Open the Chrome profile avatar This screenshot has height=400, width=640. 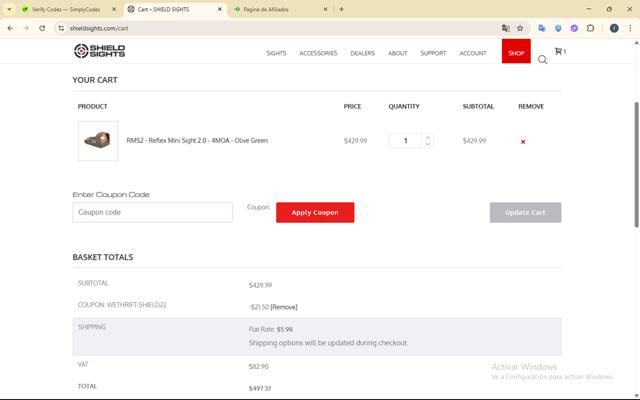[614, 28]
